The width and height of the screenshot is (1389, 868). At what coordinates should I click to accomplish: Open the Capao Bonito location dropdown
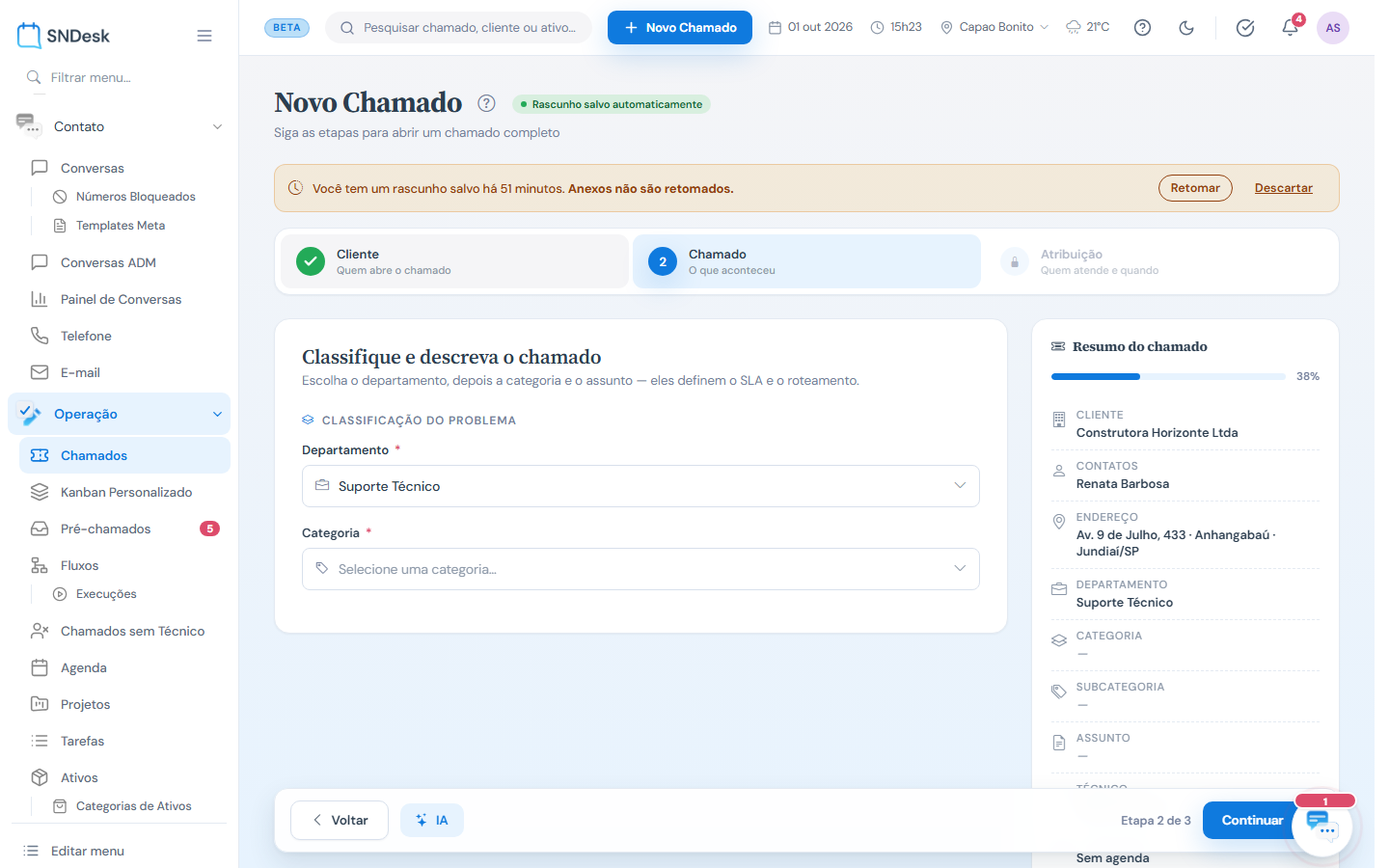coord(994,27)
